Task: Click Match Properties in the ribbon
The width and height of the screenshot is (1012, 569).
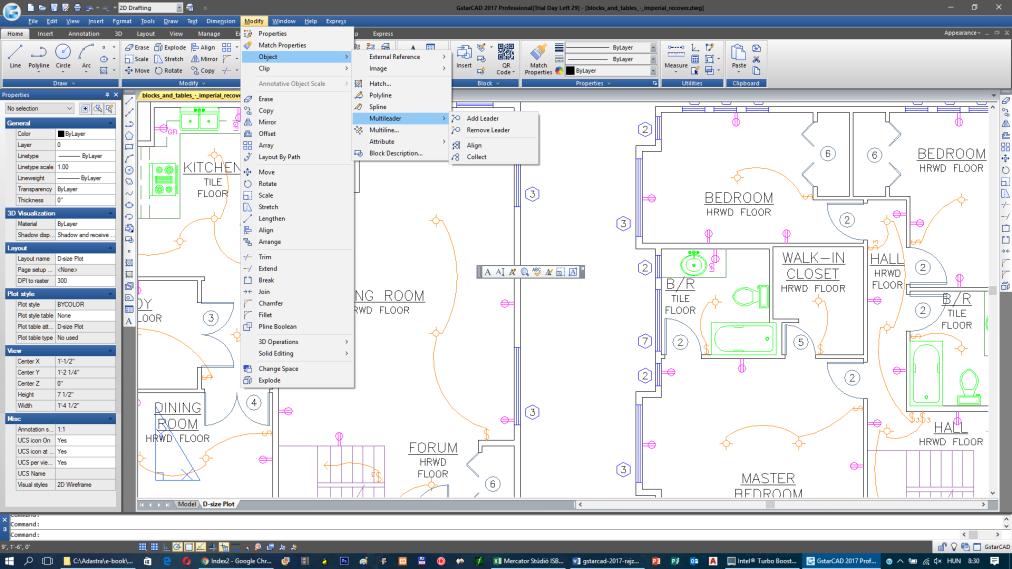Action: tap(538, 59)
